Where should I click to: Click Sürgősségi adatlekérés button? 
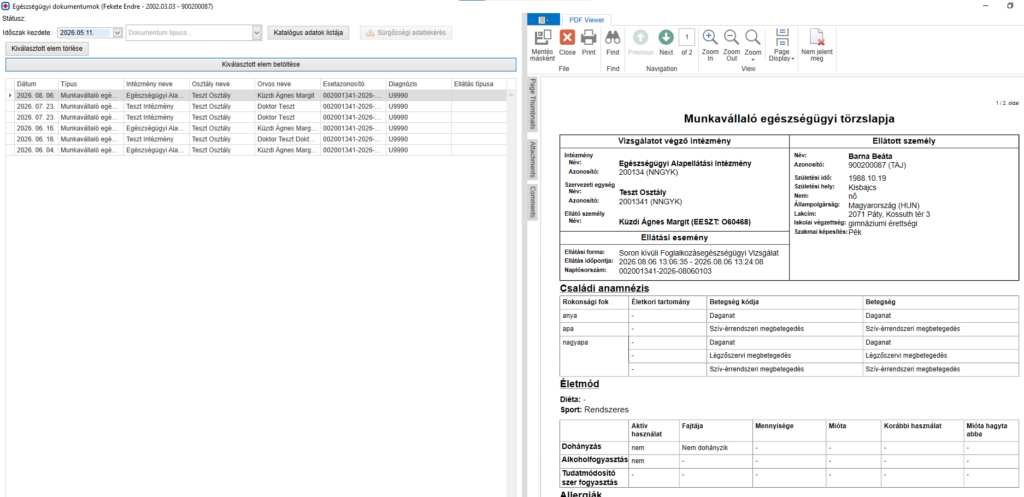coord(406,32)
